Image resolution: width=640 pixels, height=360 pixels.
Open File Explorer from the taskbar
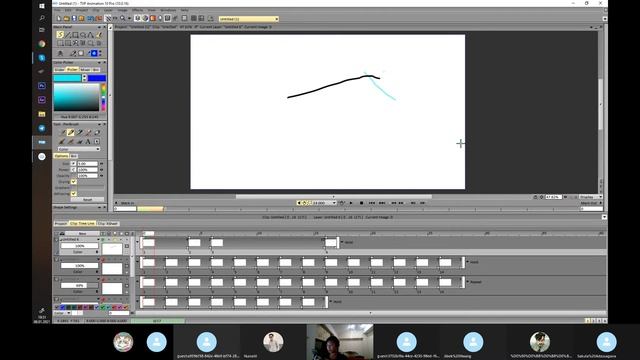click(x=42, y=114)
